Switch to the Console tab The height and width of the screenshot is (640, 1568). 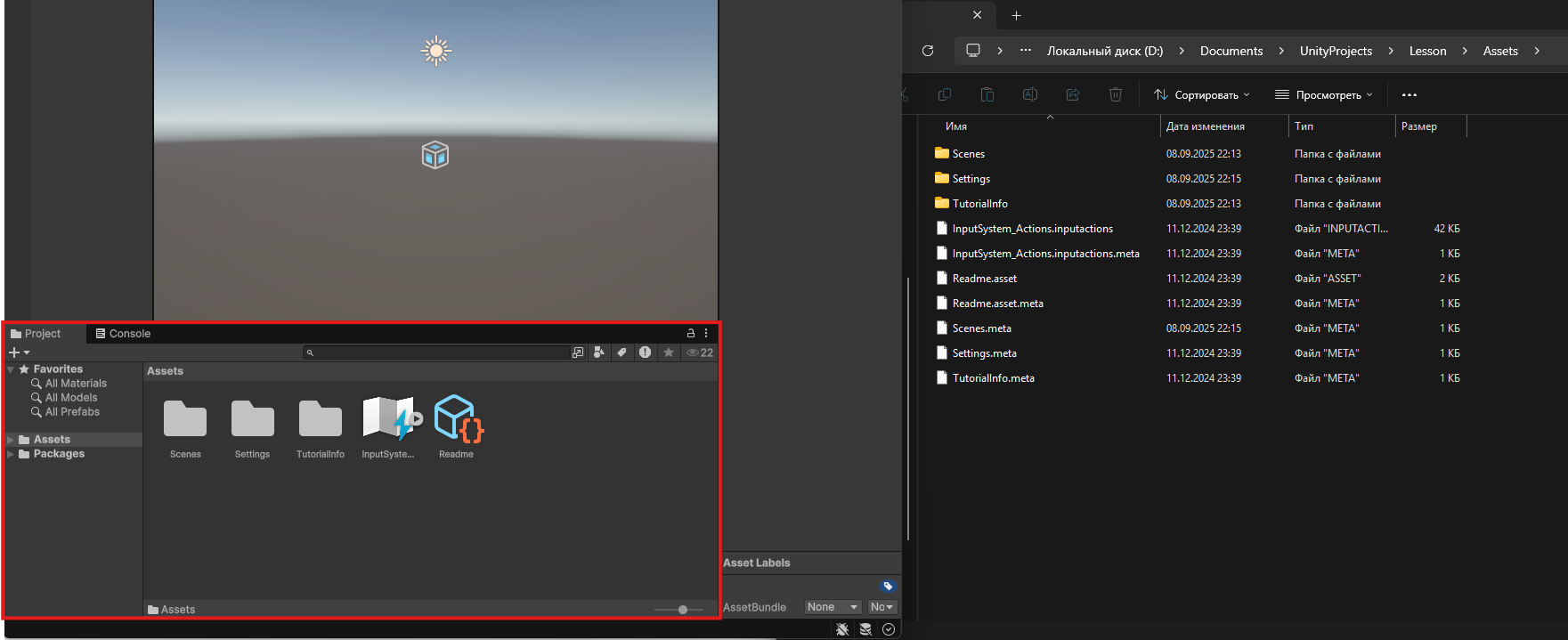tap(123, 334)
